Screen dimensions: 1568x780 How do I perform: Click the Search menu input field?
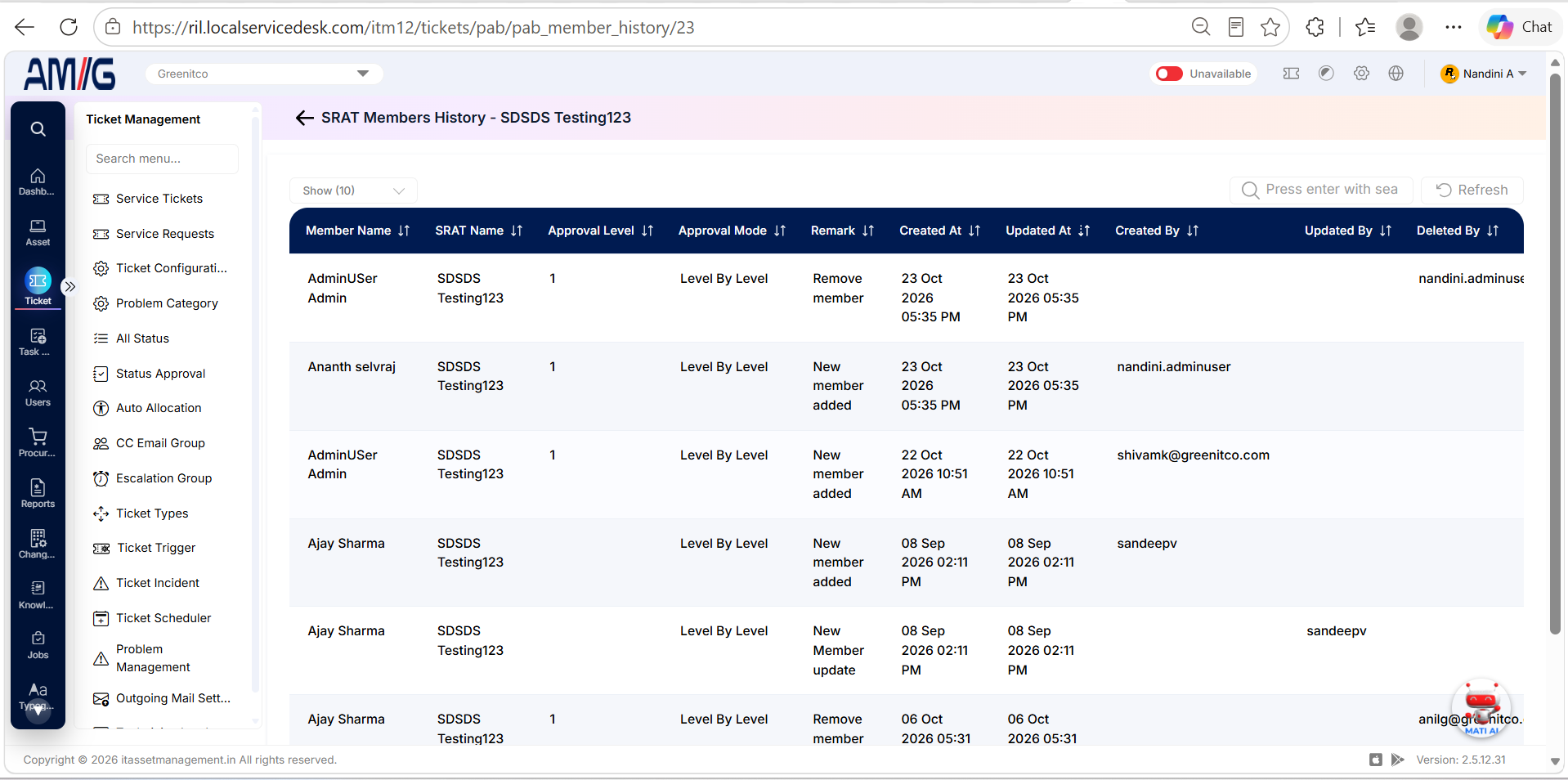[162, 159]
